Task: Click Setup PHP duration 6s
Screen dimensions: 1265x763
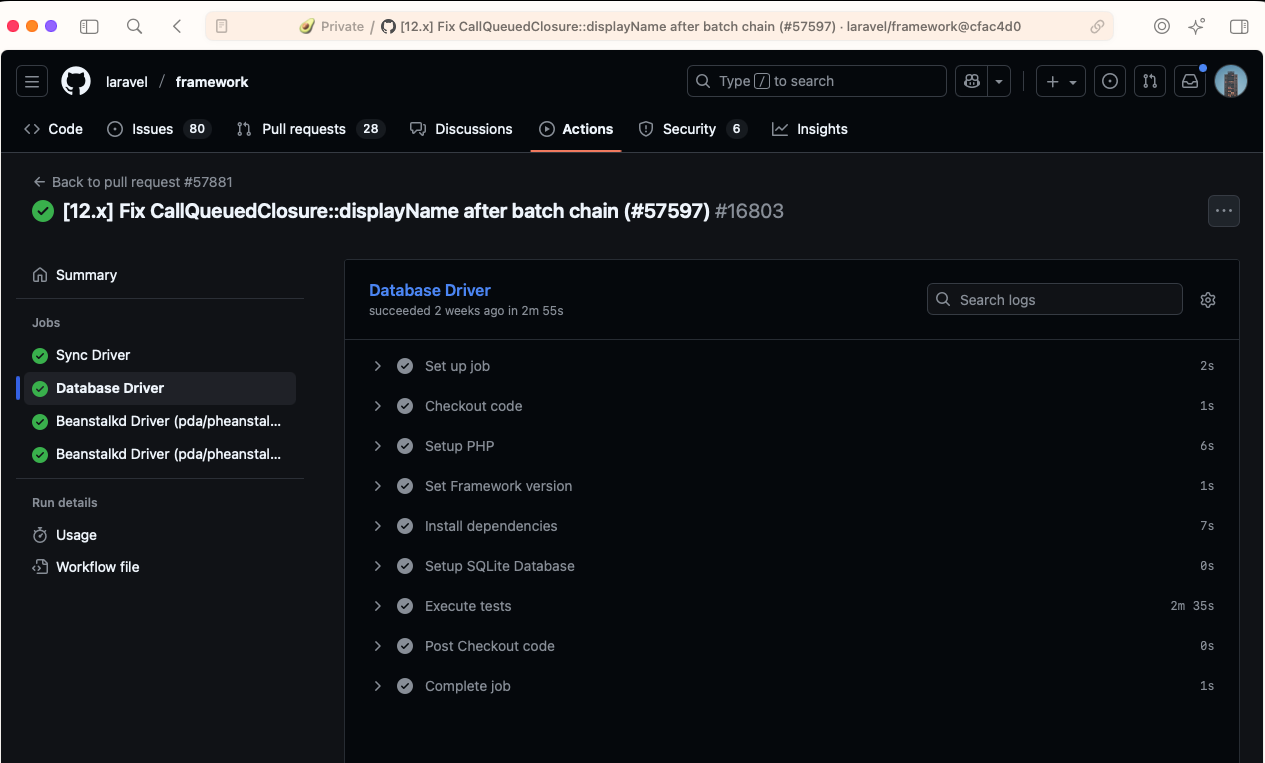Action: (1207, 446)
